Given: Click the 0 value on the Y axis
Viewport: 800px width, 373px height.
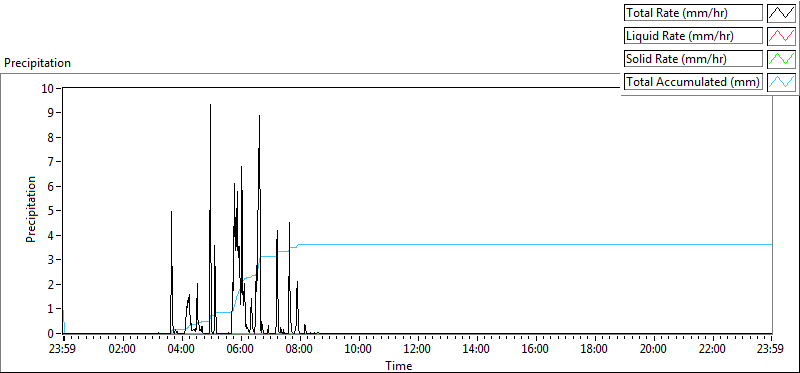Looking at the screenshot, I should coord(51,333).
